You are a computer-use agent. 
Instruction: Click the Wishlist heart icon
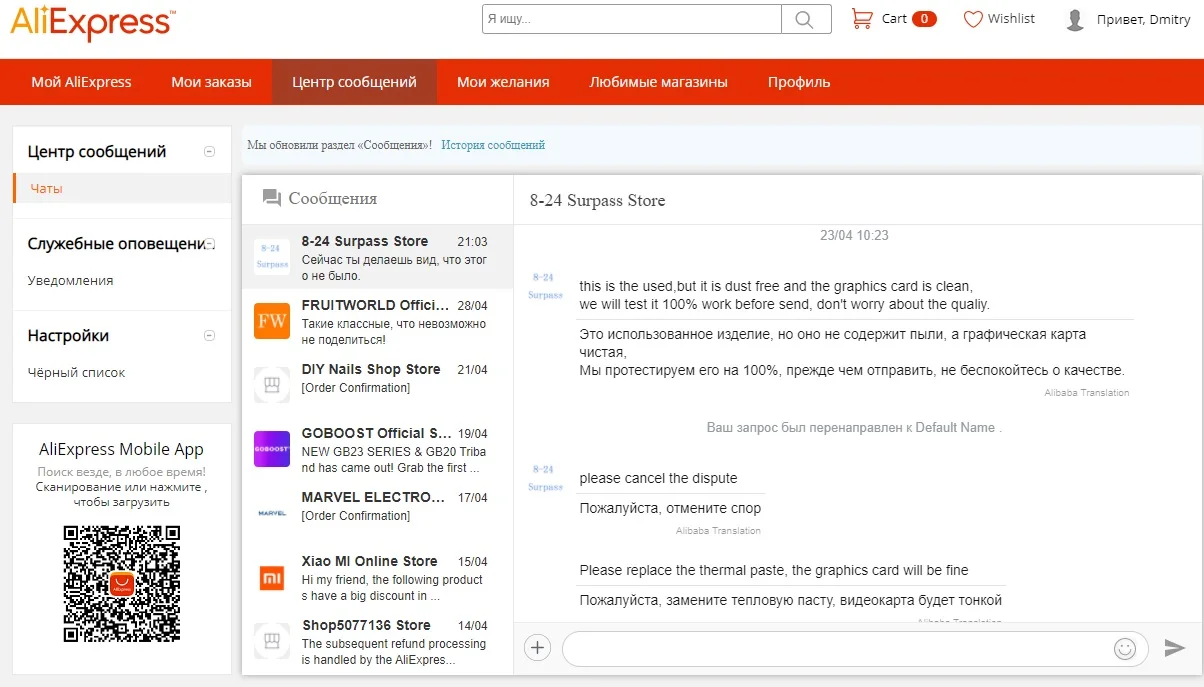[x=973, y=19]
